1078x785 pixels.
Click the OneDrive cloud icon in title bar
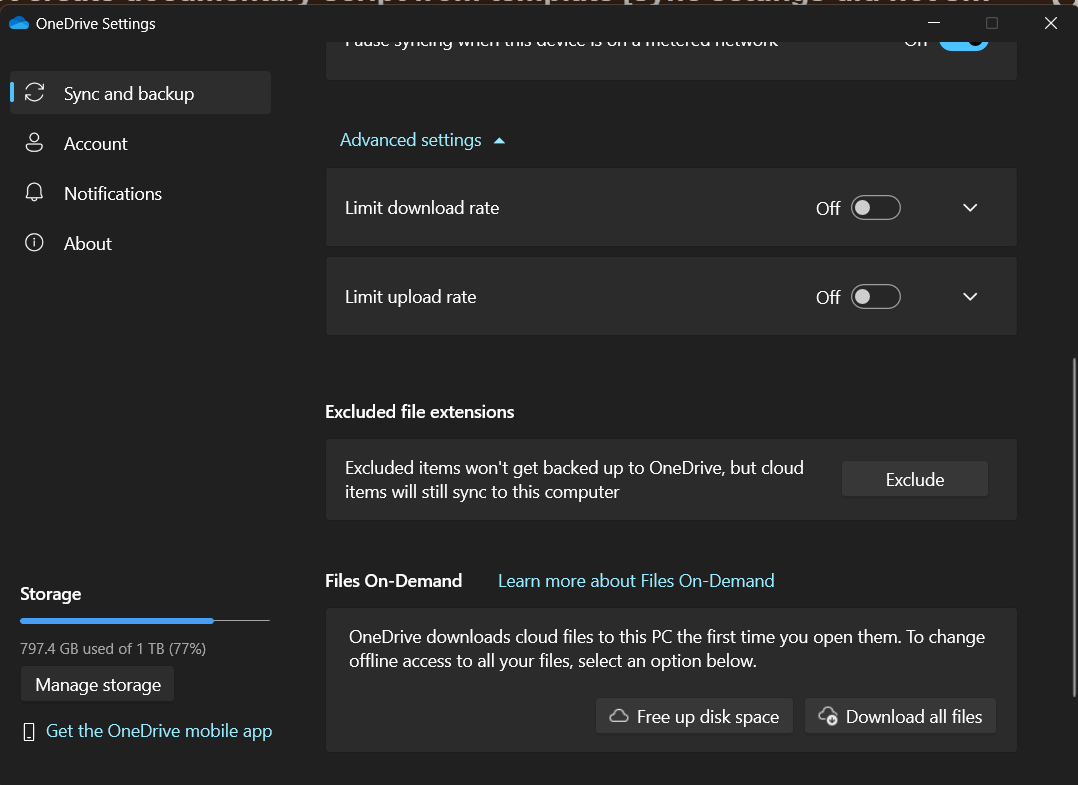tap(19, 23)
